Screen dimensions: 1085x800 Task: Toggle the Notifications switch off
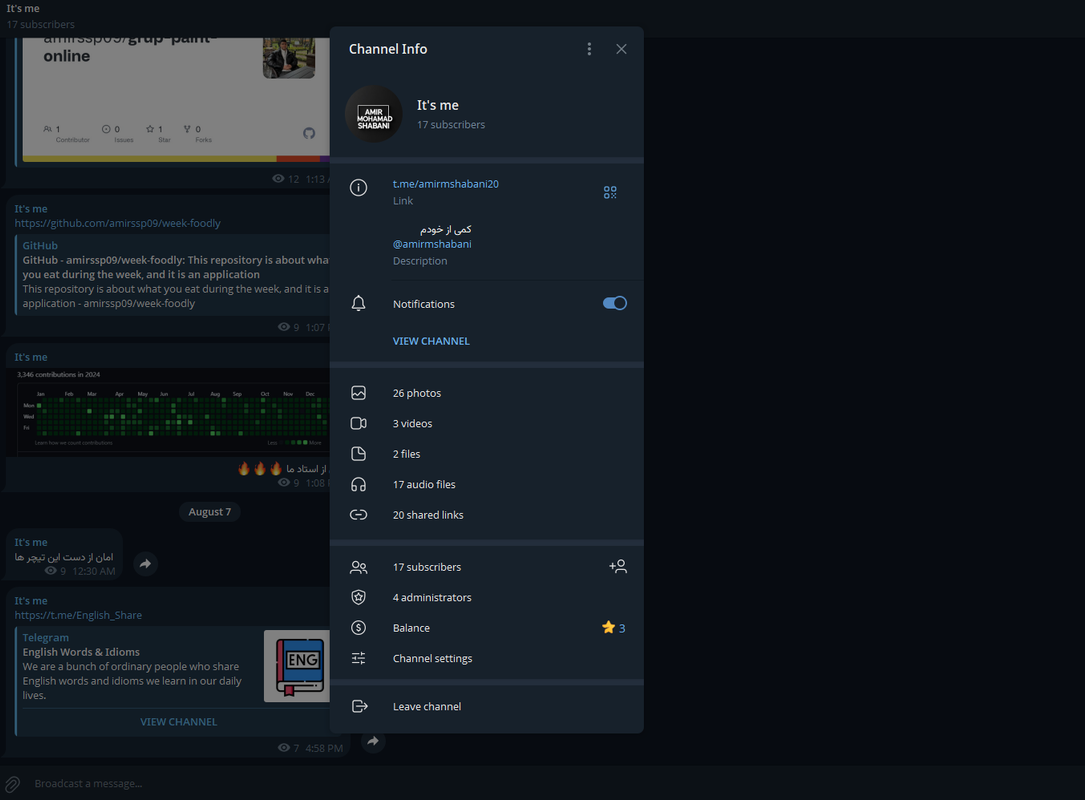click(x=614, y=303)
